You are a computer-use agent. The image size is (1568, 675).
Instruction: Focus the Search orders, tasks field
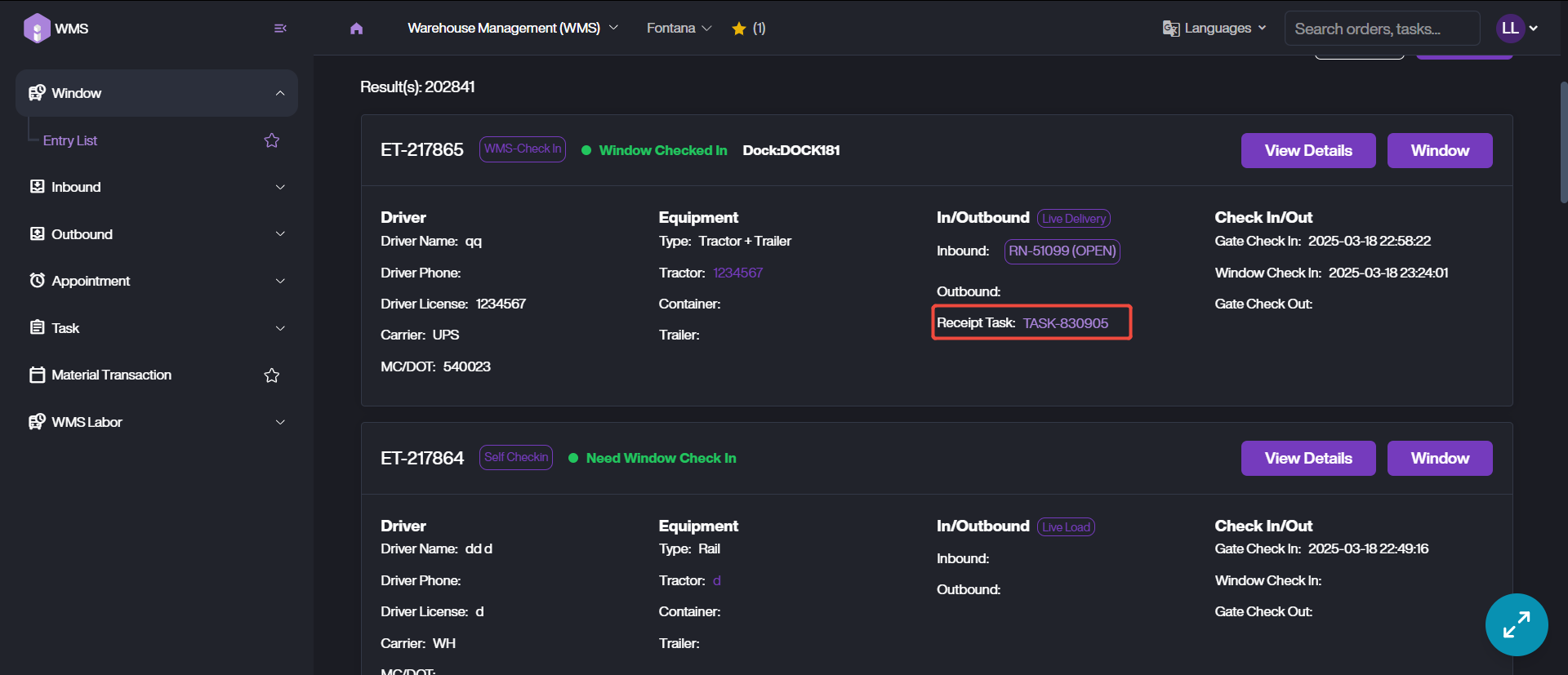click(x=1381, y=29)
